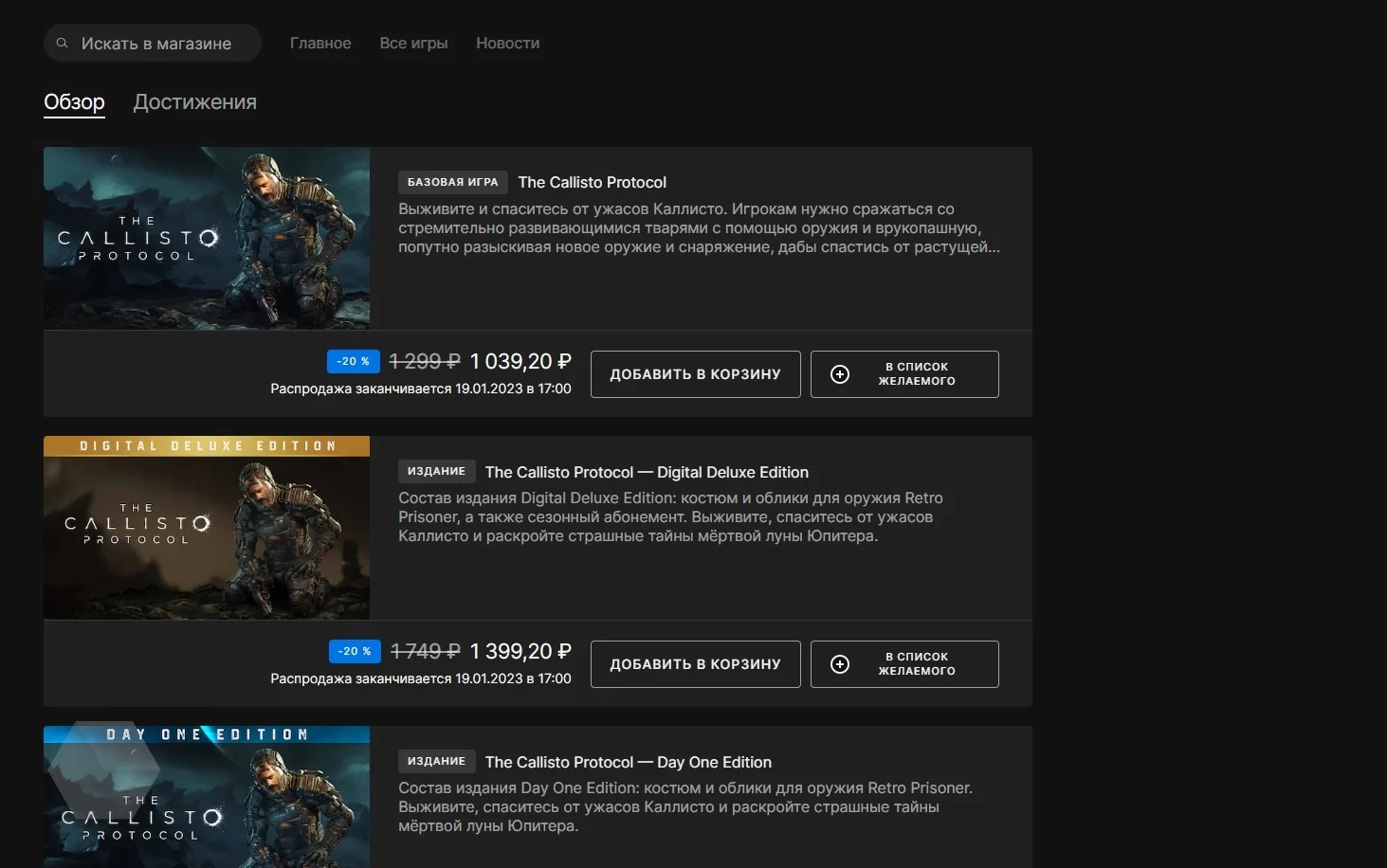Click the sale end date under 1 399,20 ₽
Viewport: 1387px width, 868px height.
point(421,678)
